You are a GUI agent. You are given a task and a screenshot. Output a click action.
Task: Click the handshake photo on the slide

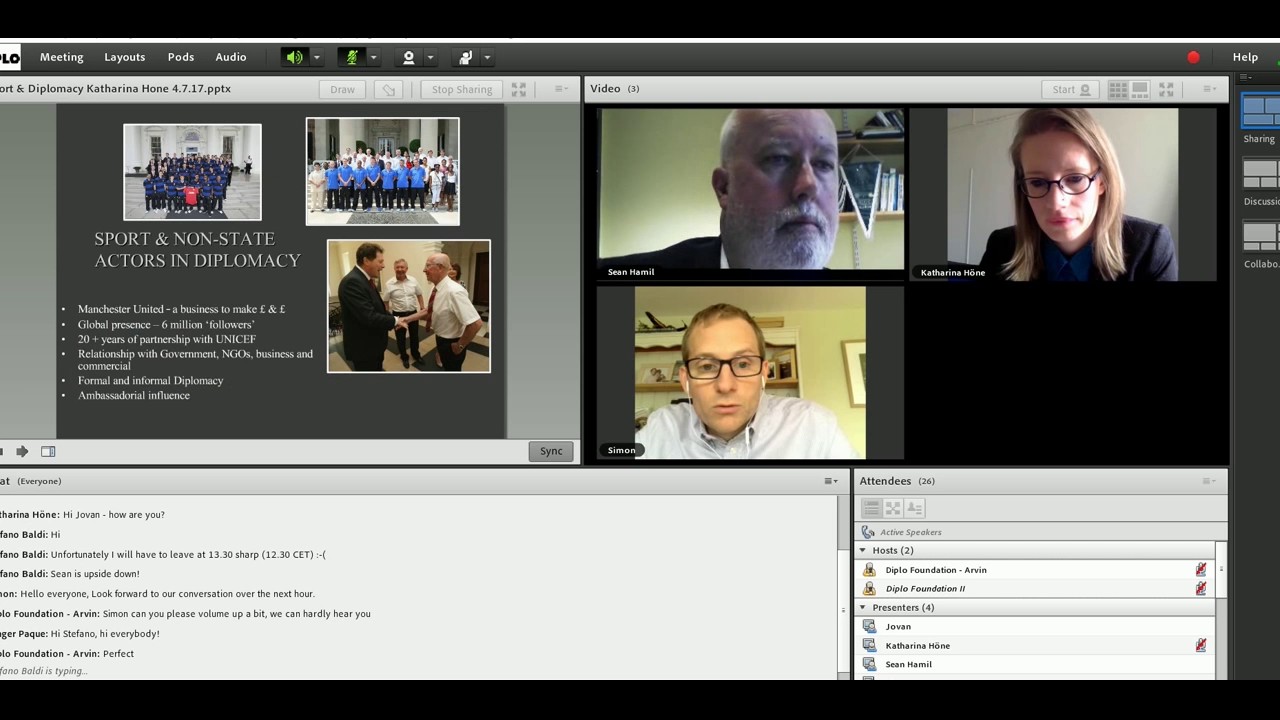(409, 306)
